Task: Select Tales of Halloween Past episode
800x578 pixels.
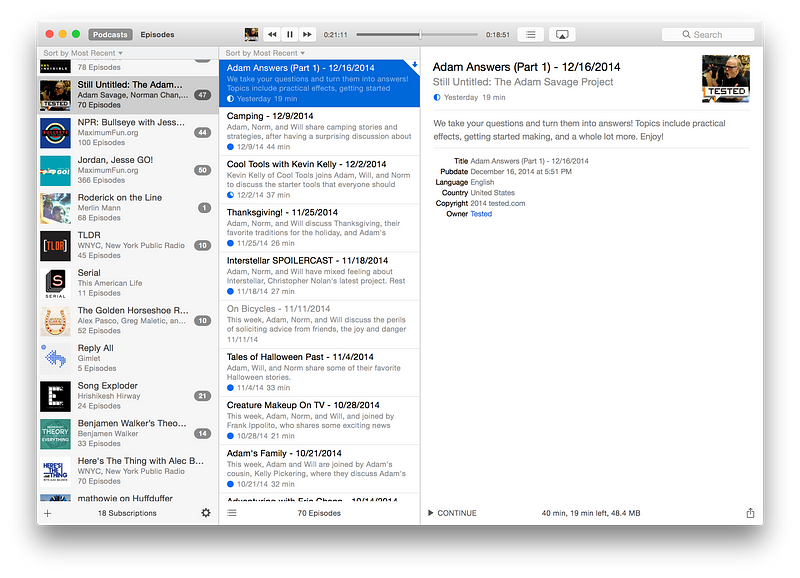Action: click(x=319, y=372)
